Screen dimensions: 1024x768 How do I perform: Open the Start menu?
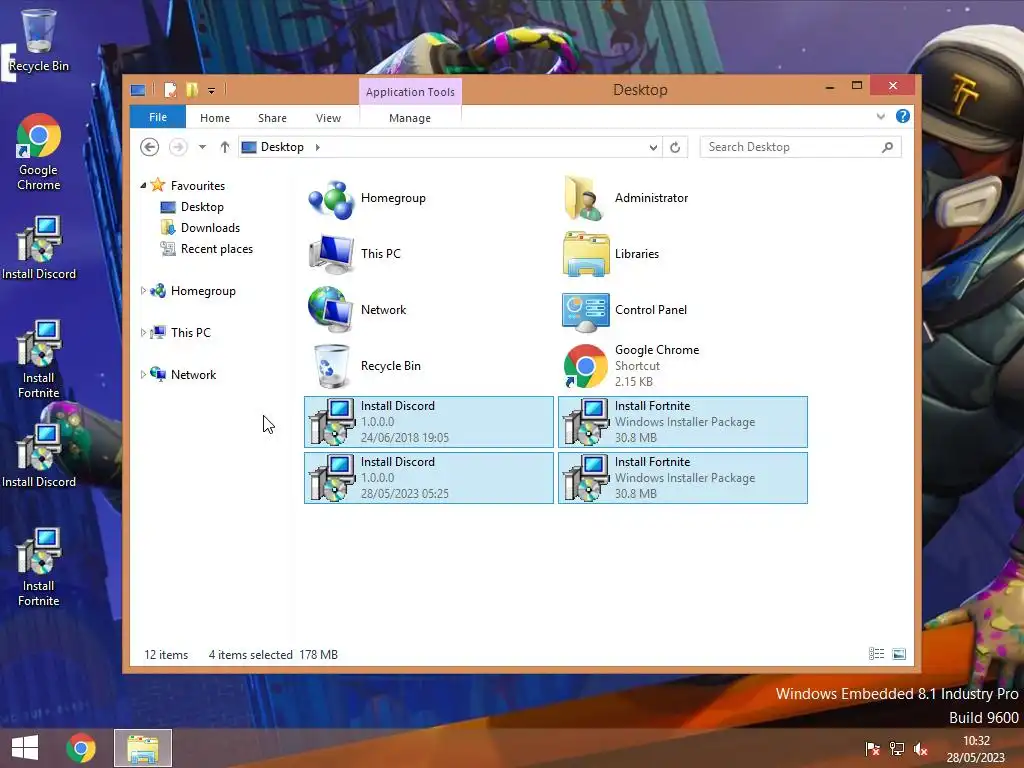[x=25, y=748]
